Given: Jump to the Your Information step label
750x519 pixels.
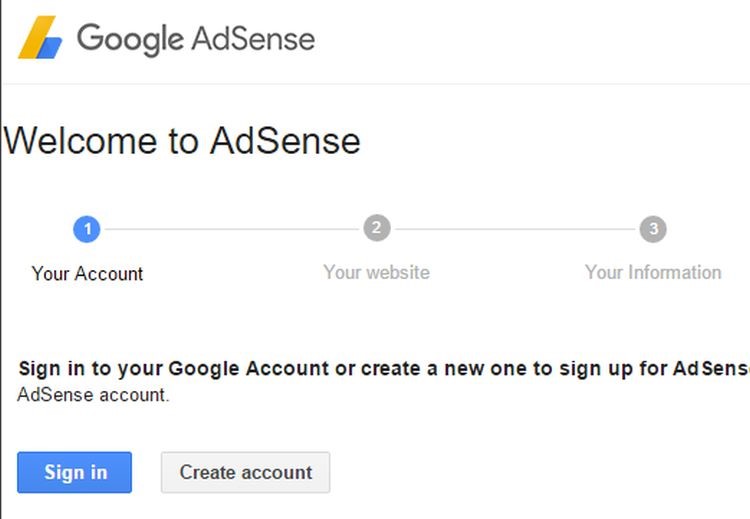Looking at the screenshot, I should coord(653,272).
